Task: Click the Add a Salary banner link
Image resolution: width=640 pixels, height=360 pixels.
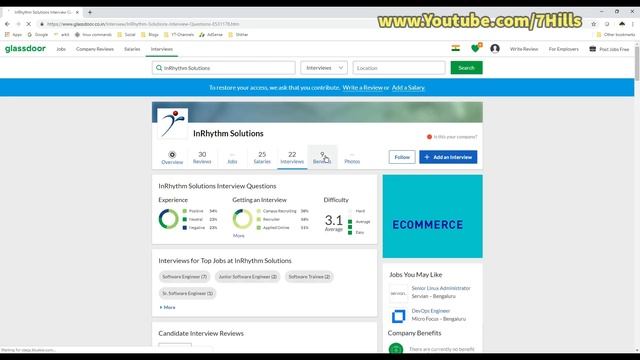Action: 408,87
